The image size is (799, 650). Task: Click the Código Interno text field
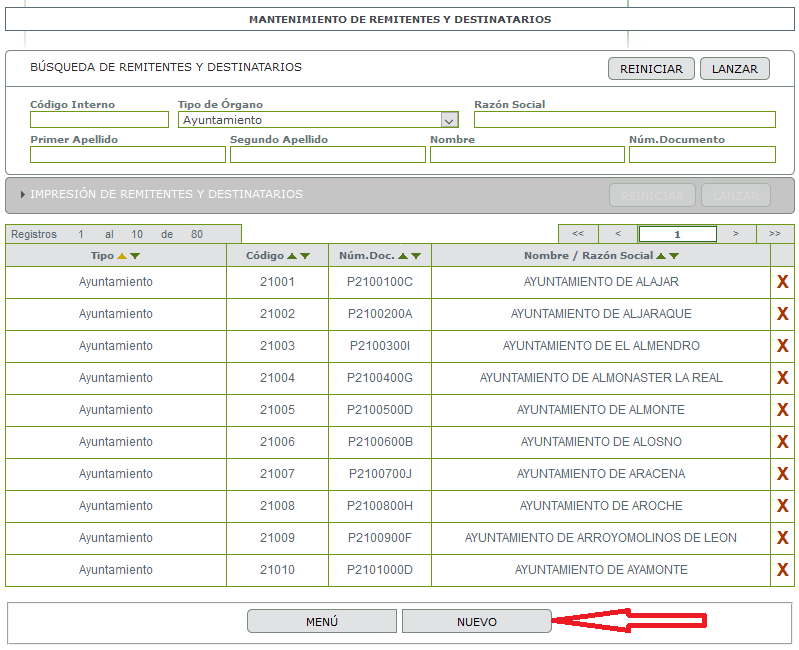pyautogui.click(x=99, y=120)
